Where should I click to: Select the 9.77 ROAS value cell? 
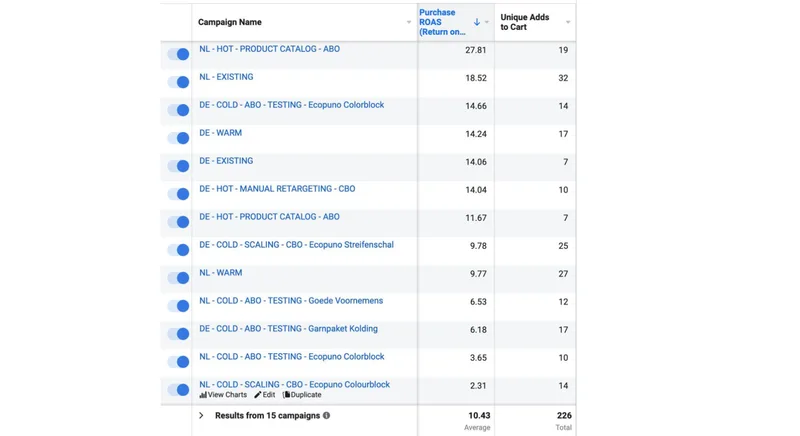[x=478, y=274]
